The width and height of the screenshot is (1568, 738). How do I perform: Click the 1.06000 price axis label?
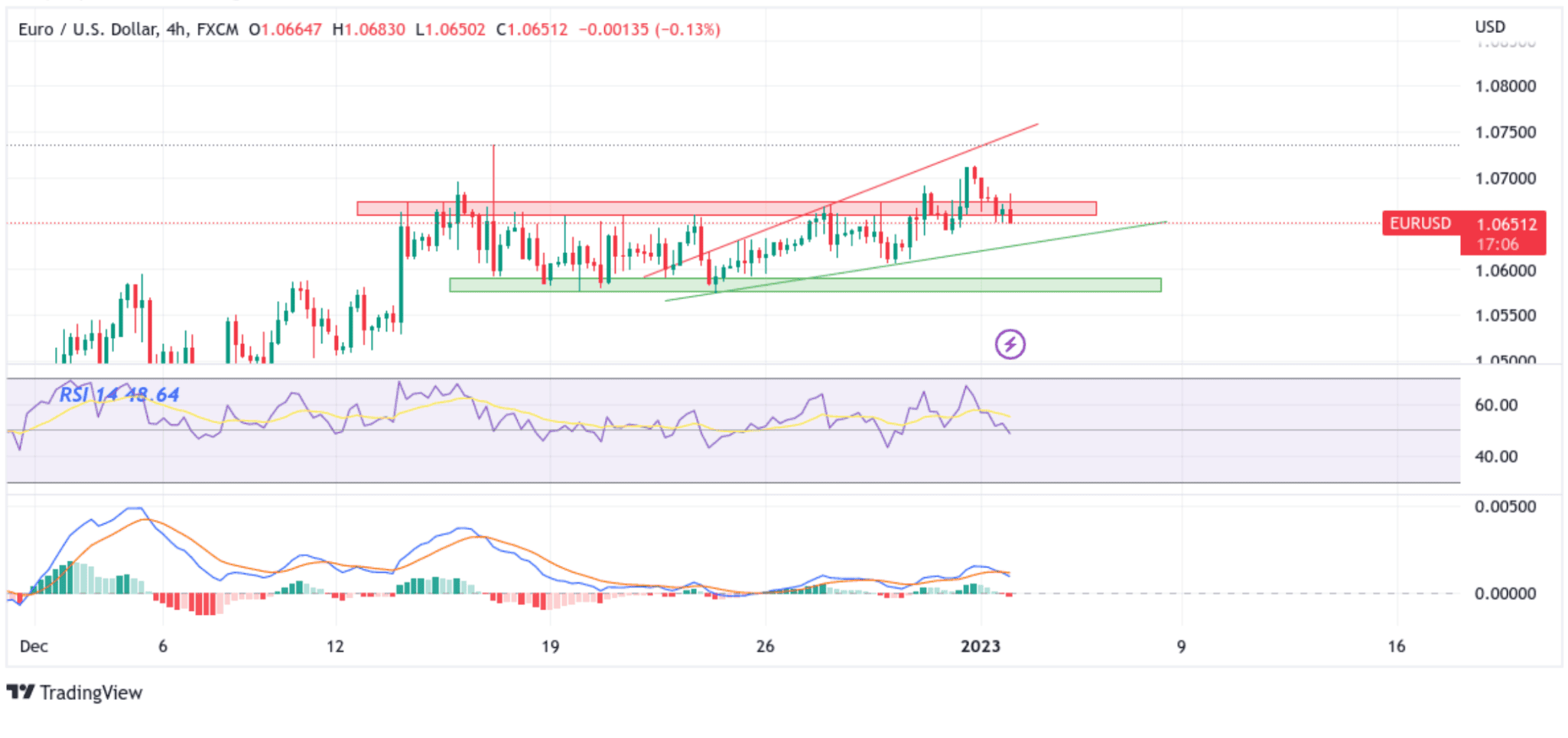coord(1505,271)
